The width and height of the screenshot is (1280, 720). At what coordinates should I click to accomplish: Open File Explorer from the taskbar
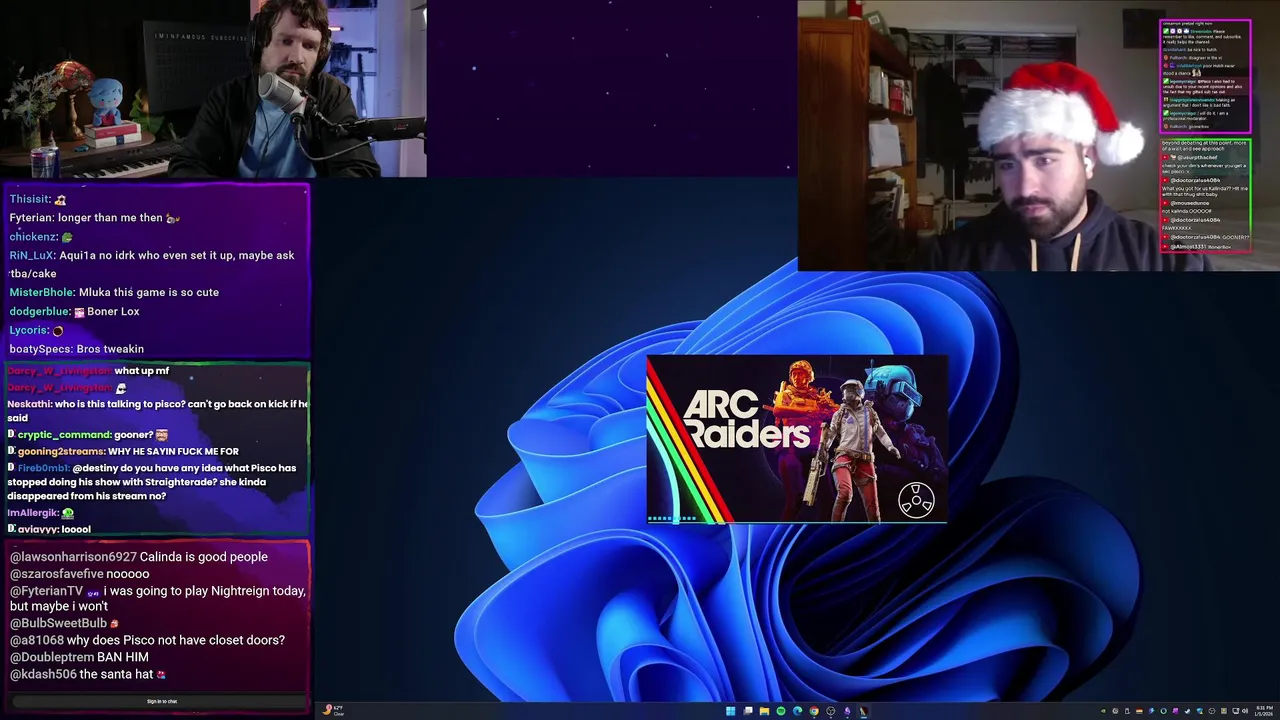click(x=764, y=711)
